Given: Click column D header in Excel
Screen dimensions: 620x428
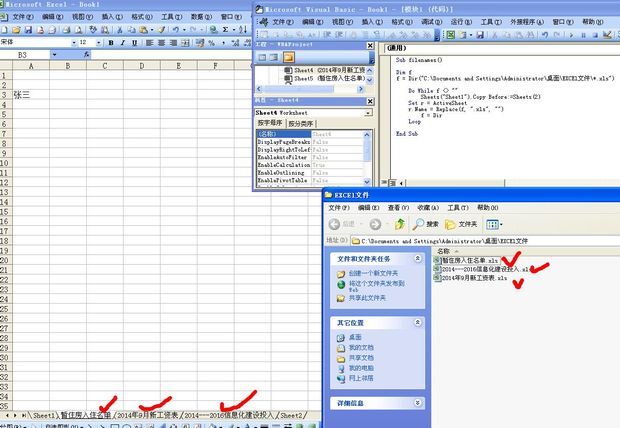Looking at the screenshot, I should pyautogui.click(x=142, y=66).
